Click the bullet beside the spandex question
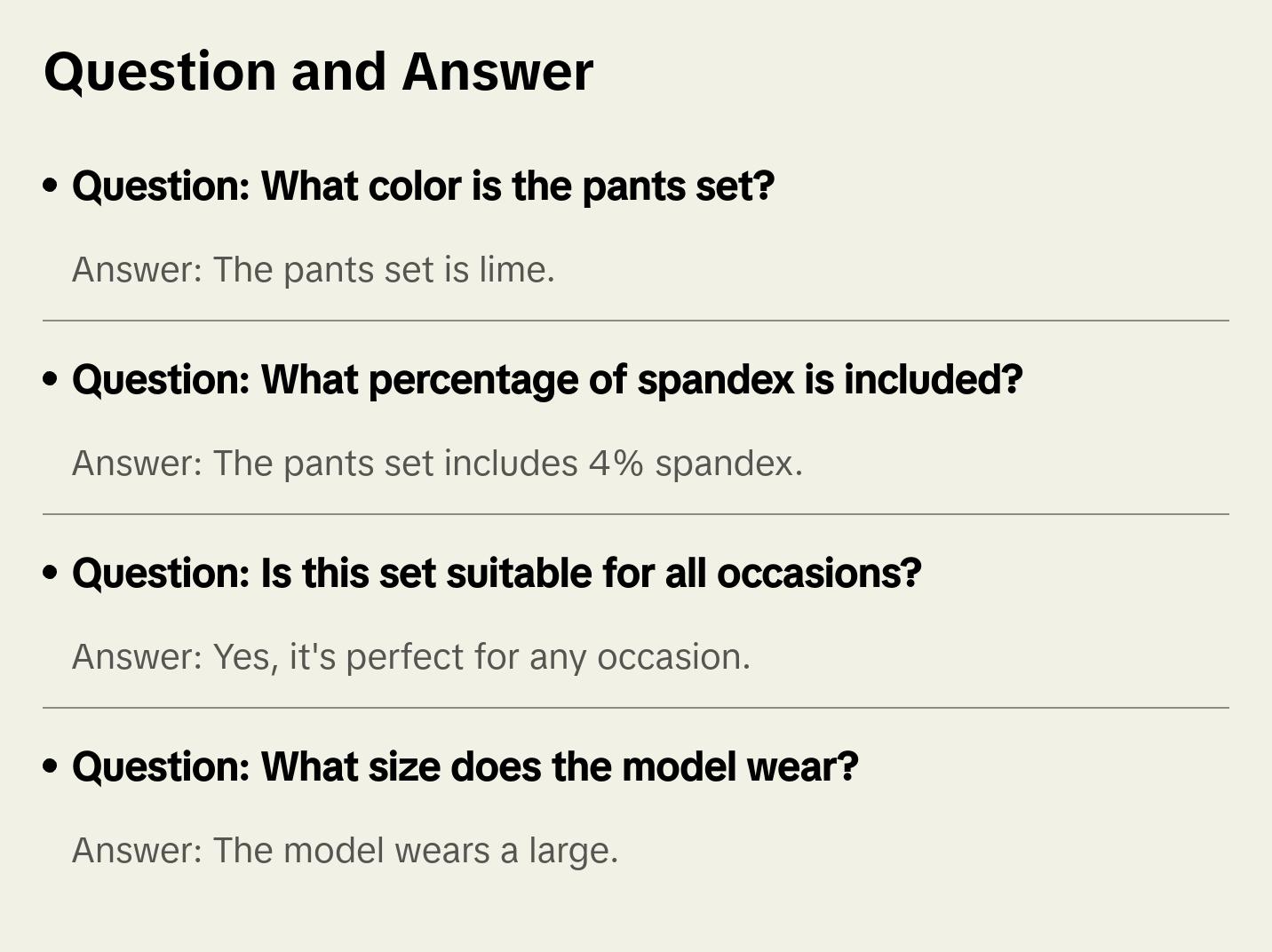The image size is (1272, 952). [51, 380]
